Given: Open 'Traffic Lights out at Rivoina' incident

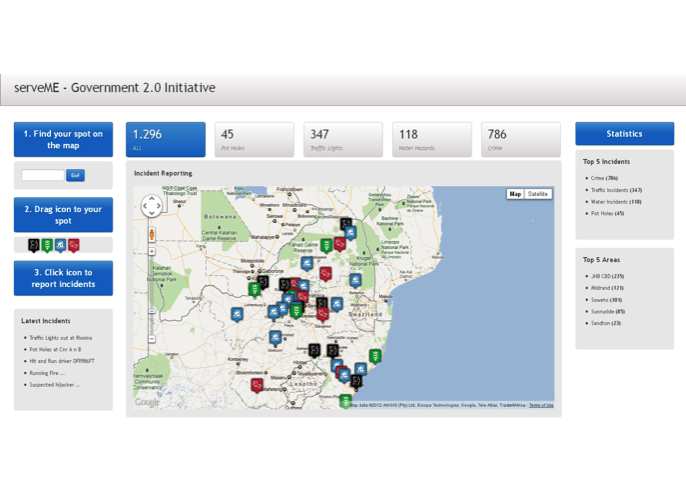Looking at the screenshot, I should click(x=60, y=338).
